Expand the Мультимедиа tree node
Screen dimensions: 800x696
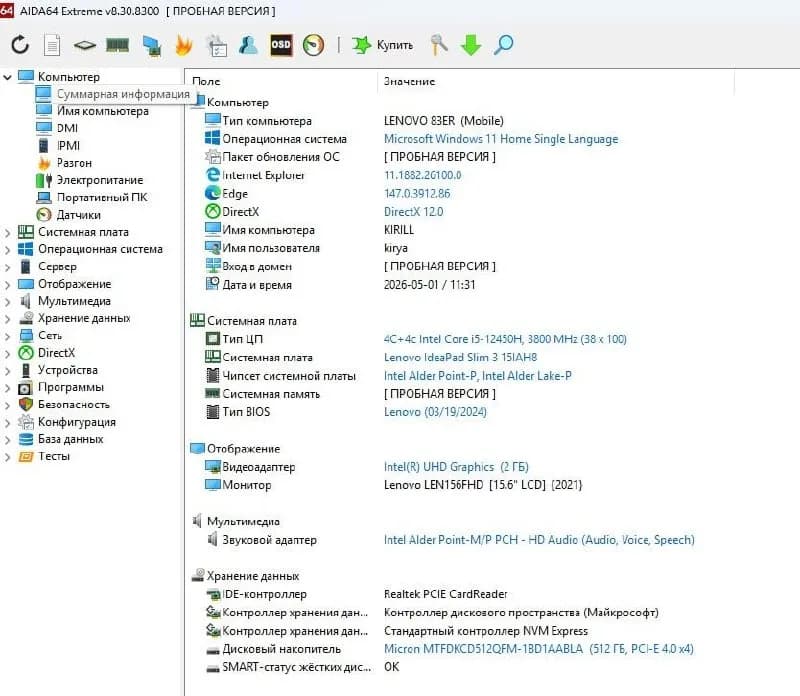[7, 302]
